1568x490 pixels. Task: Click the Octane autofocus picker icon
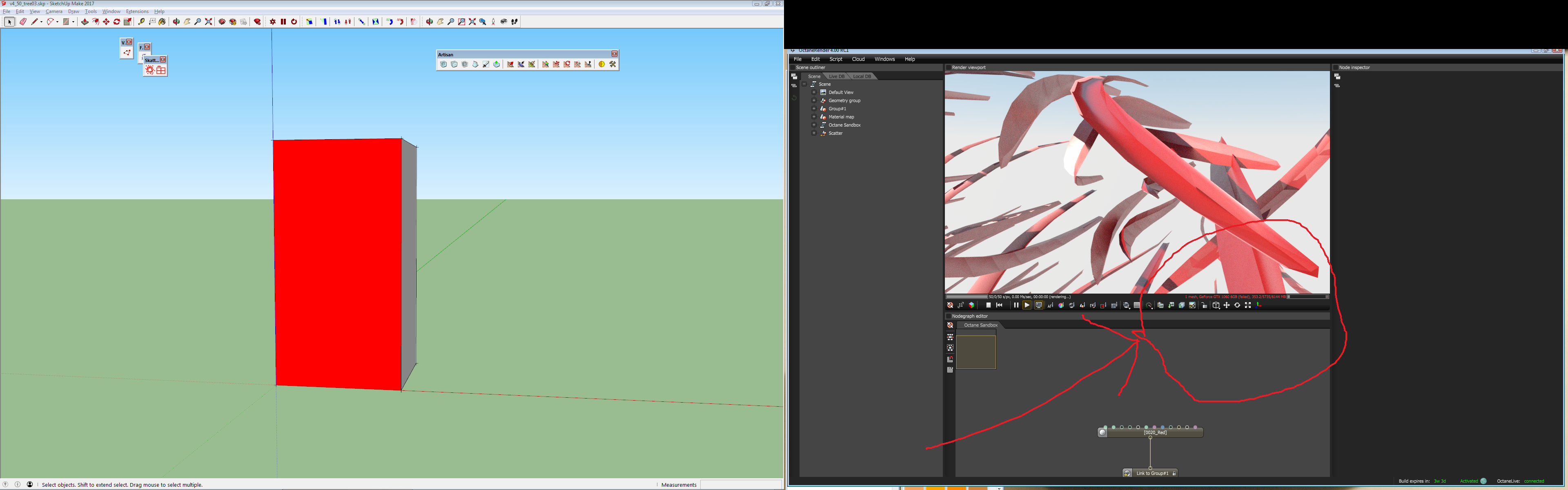[1051, 305]
